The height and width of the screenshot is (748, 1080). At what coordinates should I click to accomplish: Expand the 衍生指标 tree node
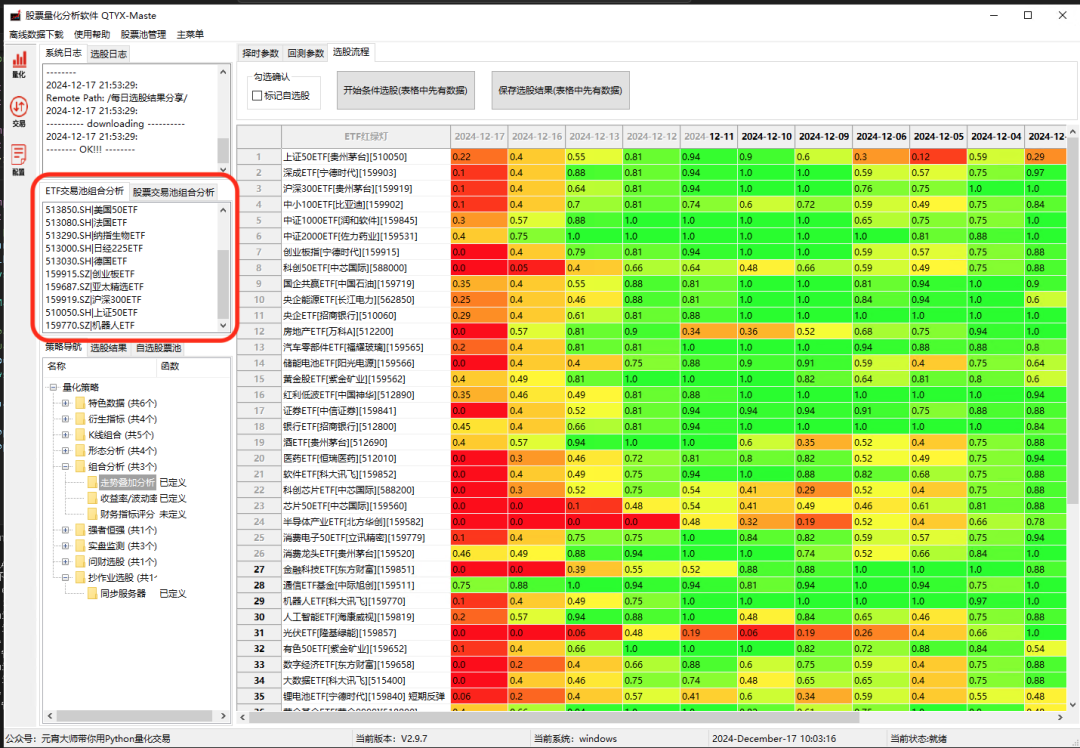(x=65, y=419)
